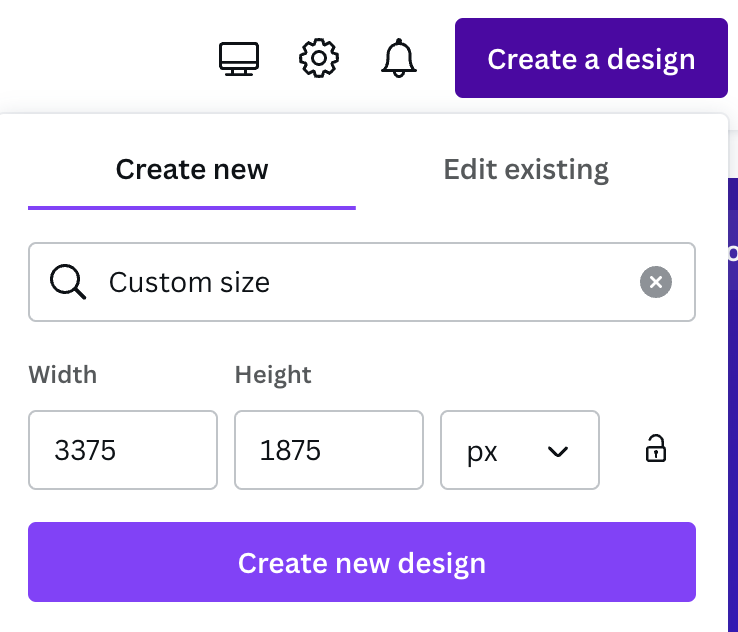Click the Height label text
This screenshot has height=632, width=738.
[273, 375]
